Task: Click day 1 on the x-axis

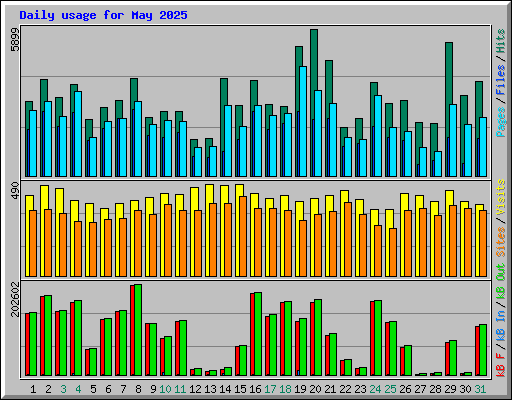Action: tap(33, 389)
